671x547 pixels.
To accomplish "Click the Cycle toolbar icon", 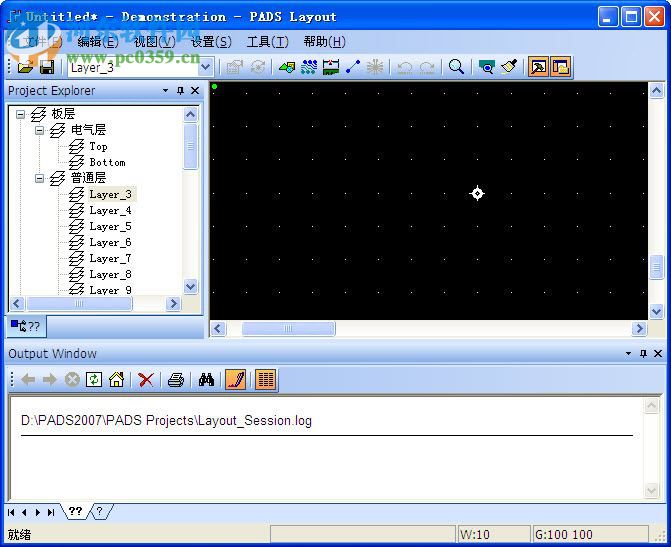I will pyautogui.click(x=258, y=67).
